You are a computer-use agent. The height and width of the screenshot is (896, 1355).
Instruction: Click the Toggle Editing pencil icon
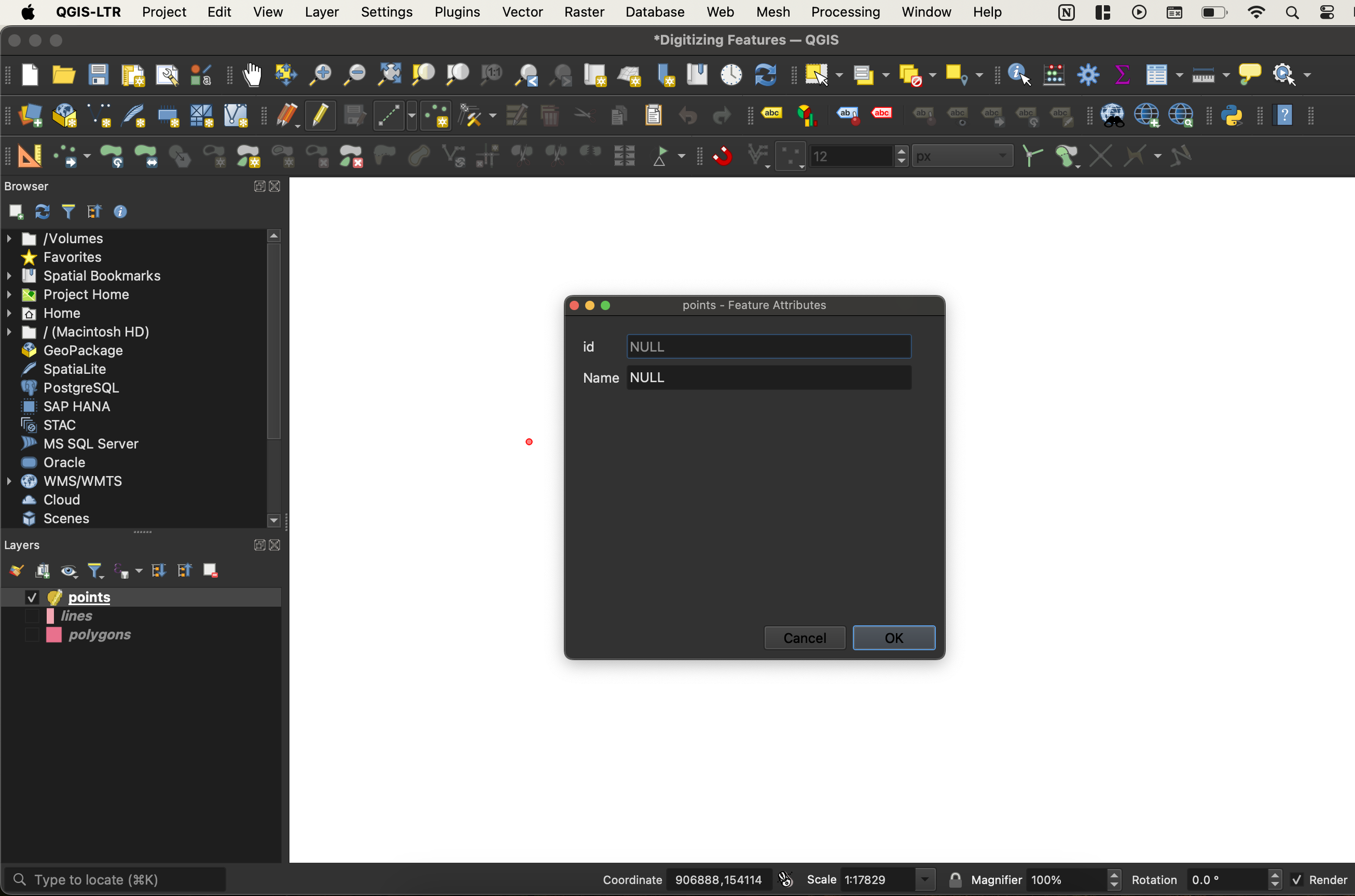click(320, 115)
